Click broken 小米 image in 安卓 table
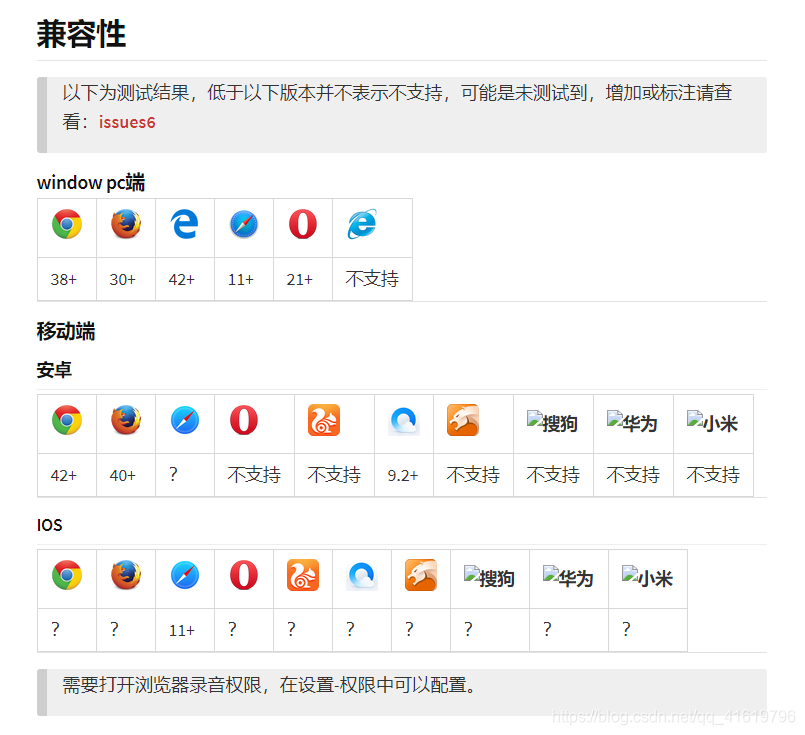Viewport: 805px width, 735px height. (713, 423)
